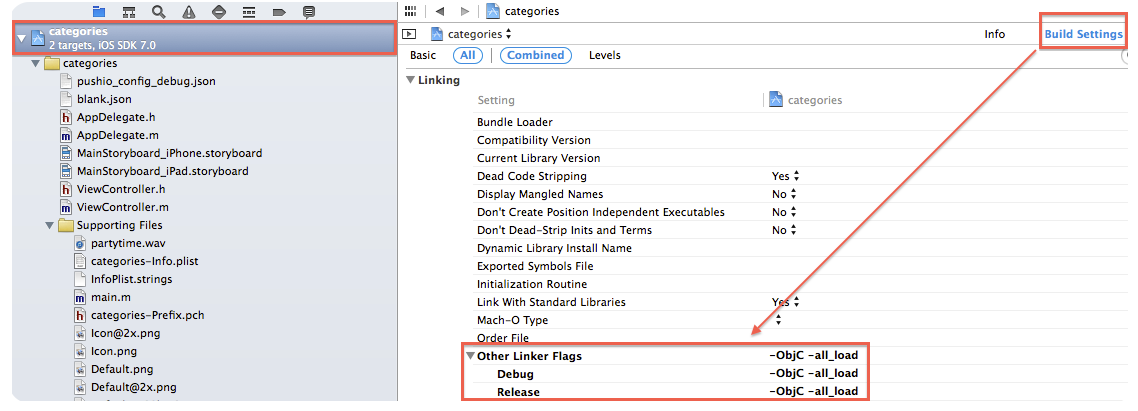This screenshot has height=411, width=1138.
Task: Click the Compatibility Version setting
Action: [x=533, y=140]
